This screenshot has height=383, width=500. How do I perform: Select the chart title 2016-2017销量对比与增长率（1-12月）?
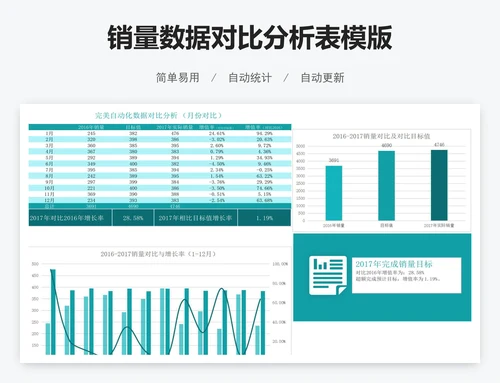(x=158, y=254)
